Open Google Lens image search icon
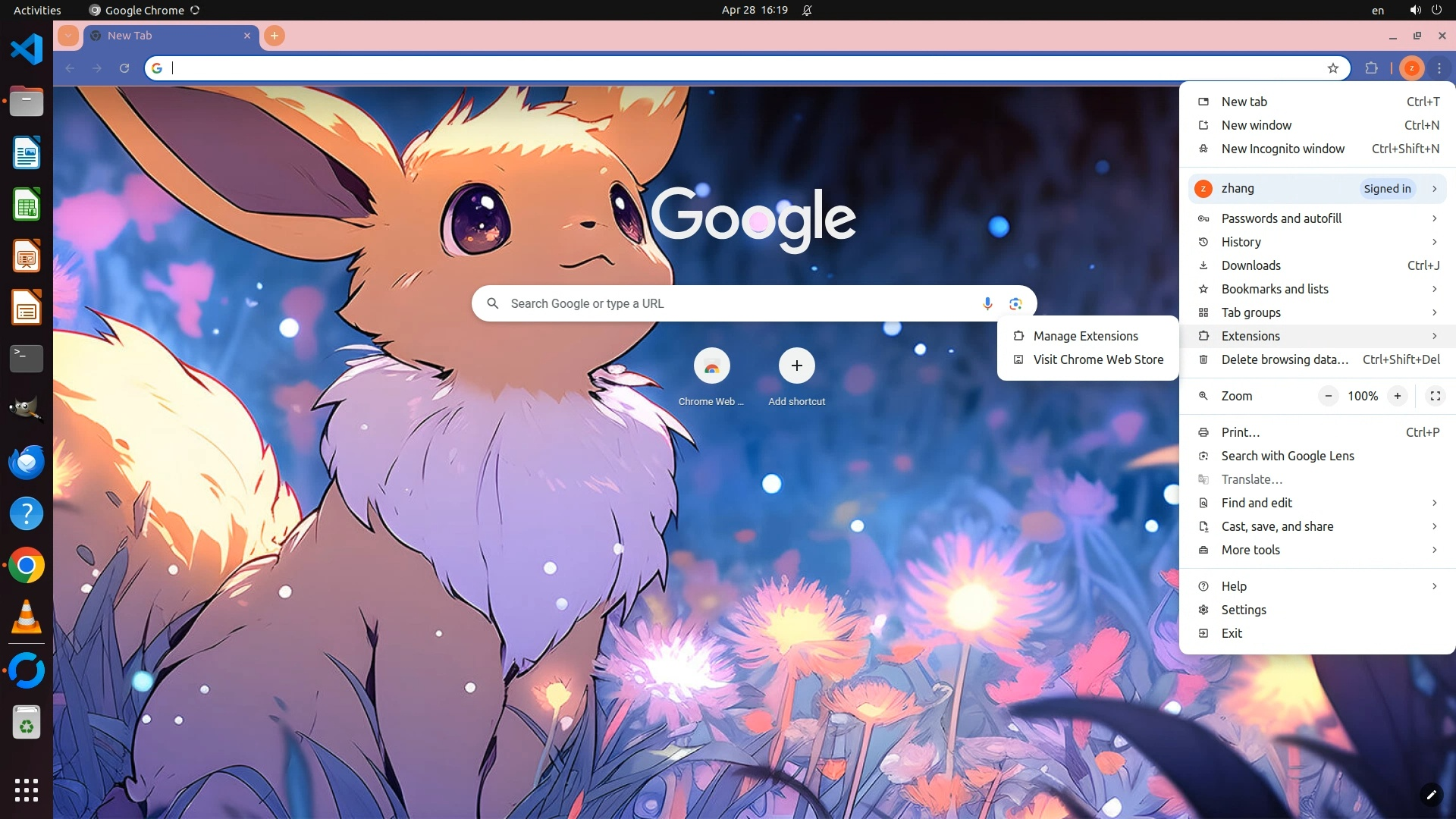This screenshot has height=819, width=1456. tap(1015, 303)
